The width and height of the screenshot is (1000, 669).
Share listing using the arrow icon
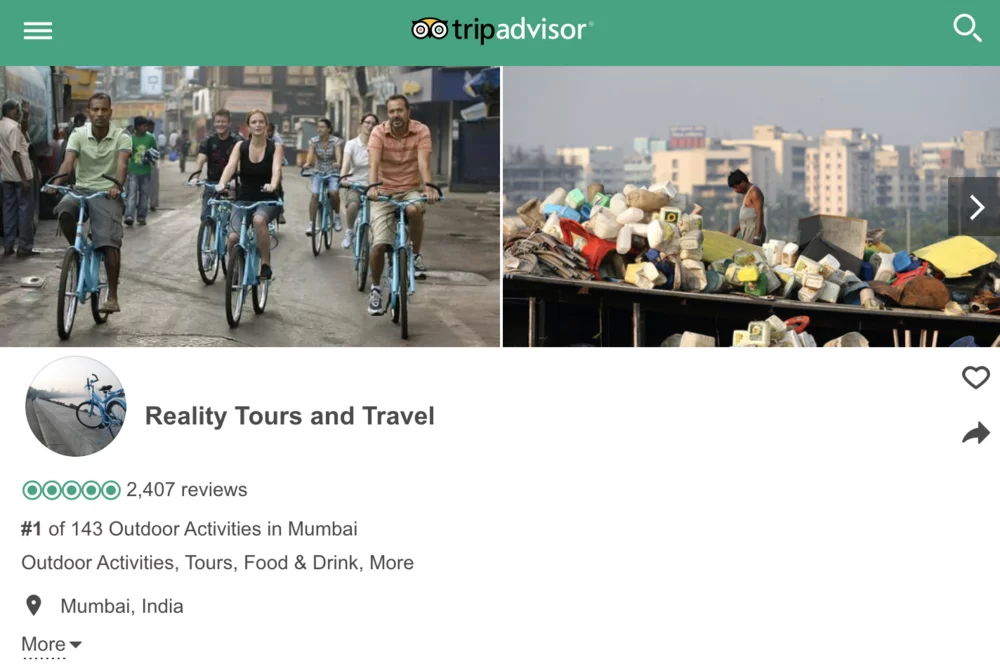[976, 433]
